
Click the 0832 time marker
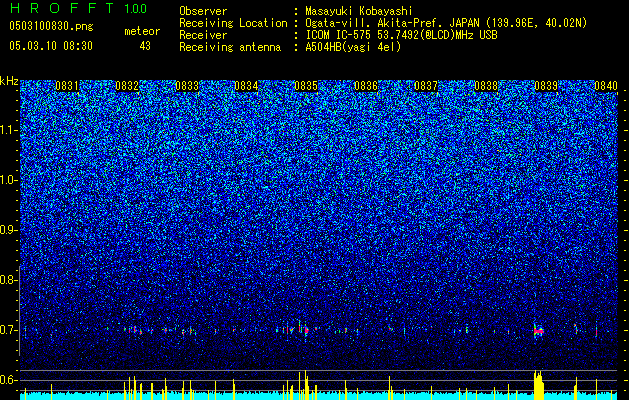coord(127,86)
